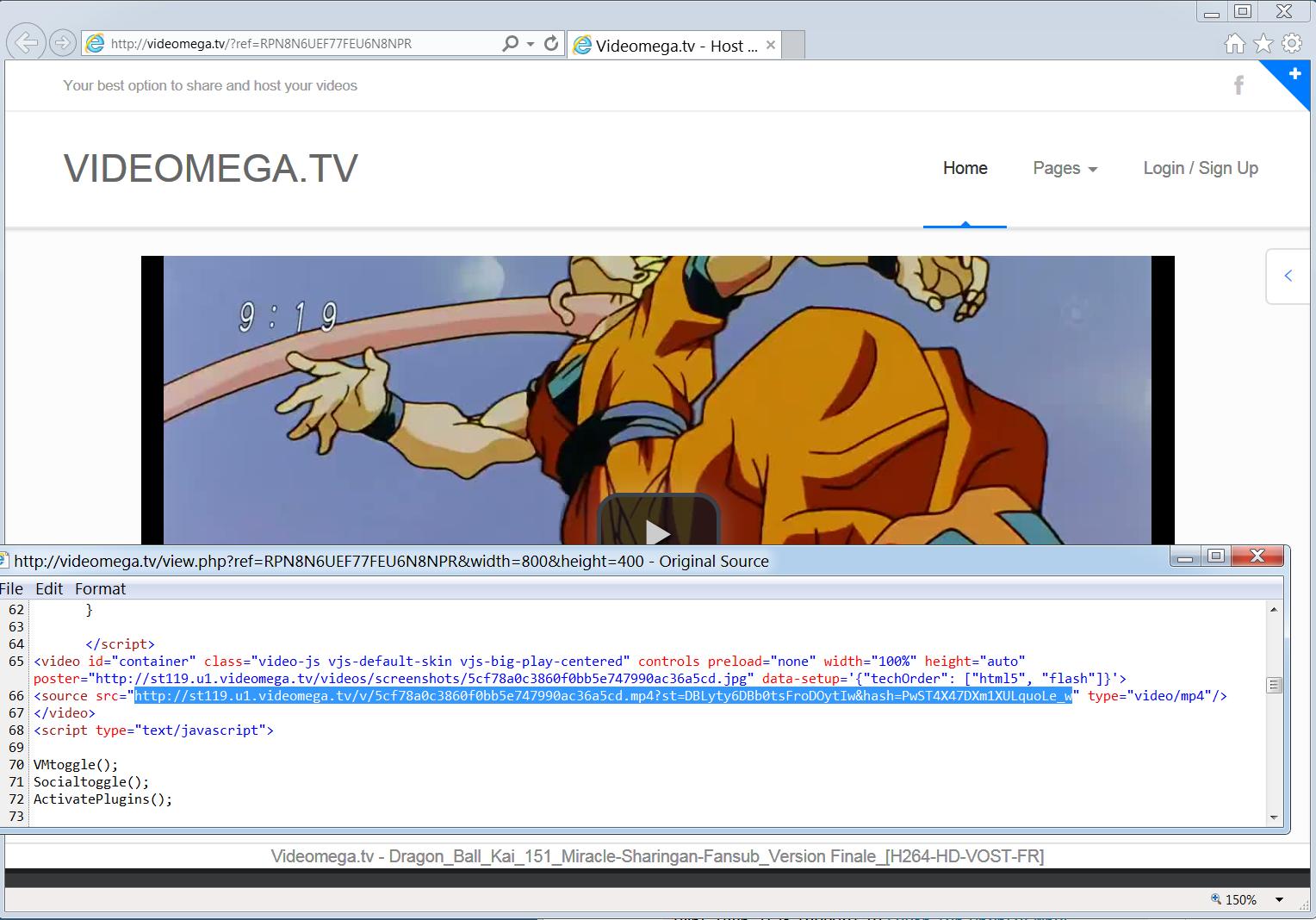The image size is (1316, 920).
Task: Click the scroll up arrow in source window
Action: 1274,609
